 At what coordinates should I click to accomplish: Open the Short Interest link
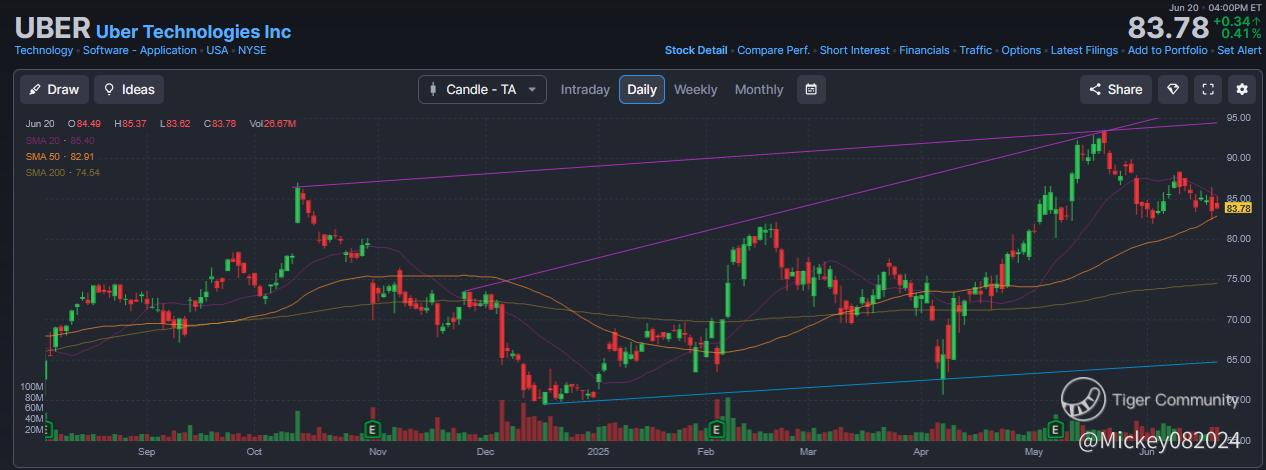click(855, 50)
